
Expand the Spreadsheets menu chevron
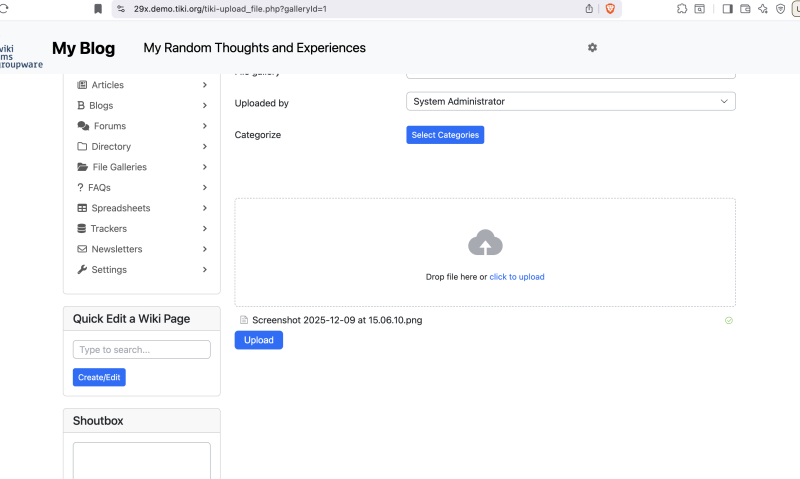pyautogui.click(x=205, y=208)
